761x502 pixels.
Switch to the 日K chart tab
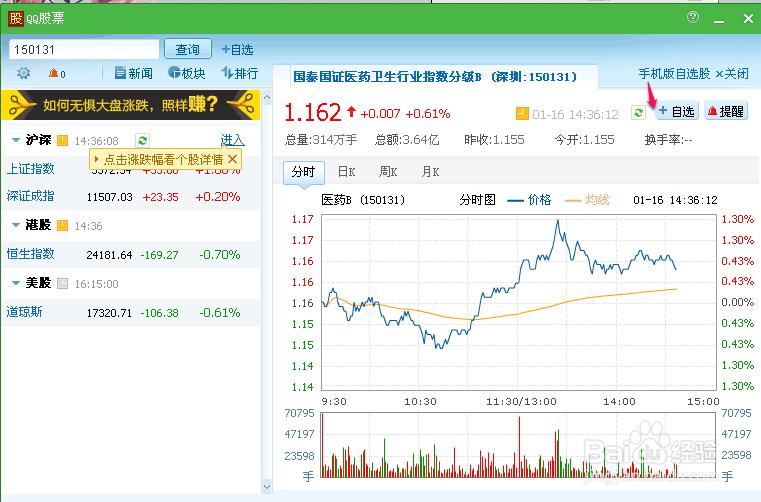(347, 172)
